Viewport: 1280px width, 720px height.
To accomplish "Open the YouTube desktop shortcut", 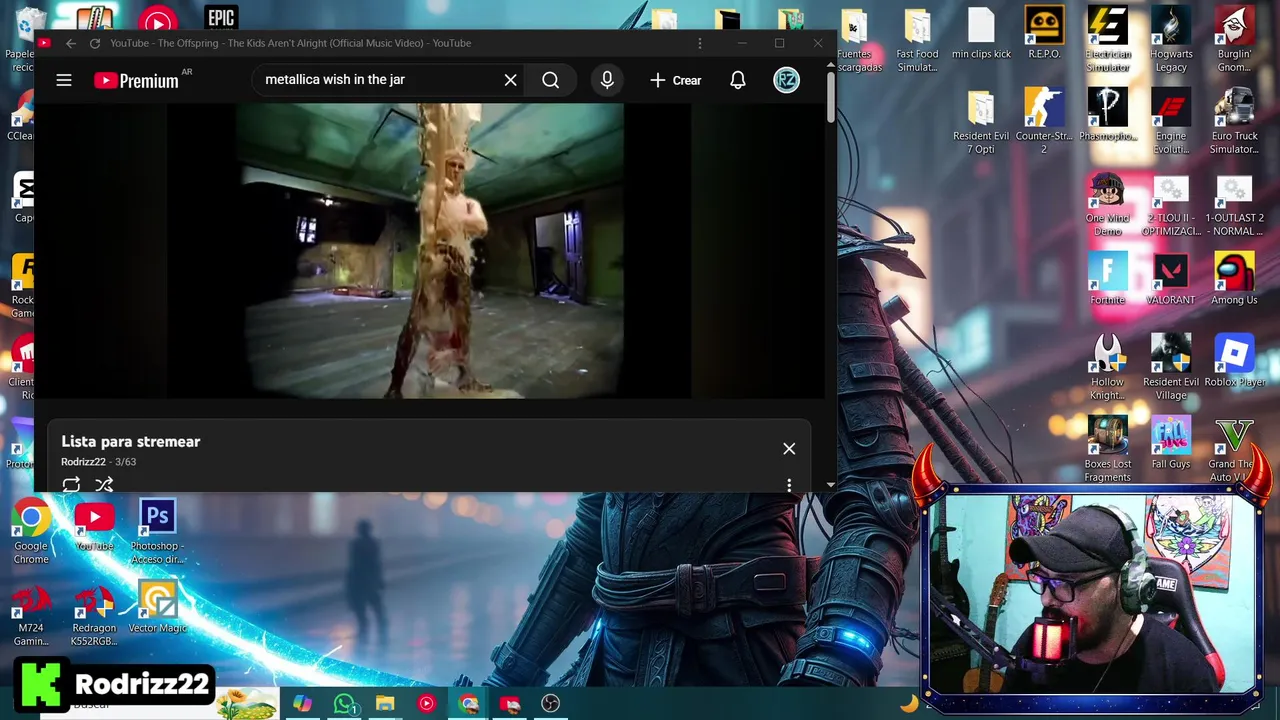I will point(94,526).
